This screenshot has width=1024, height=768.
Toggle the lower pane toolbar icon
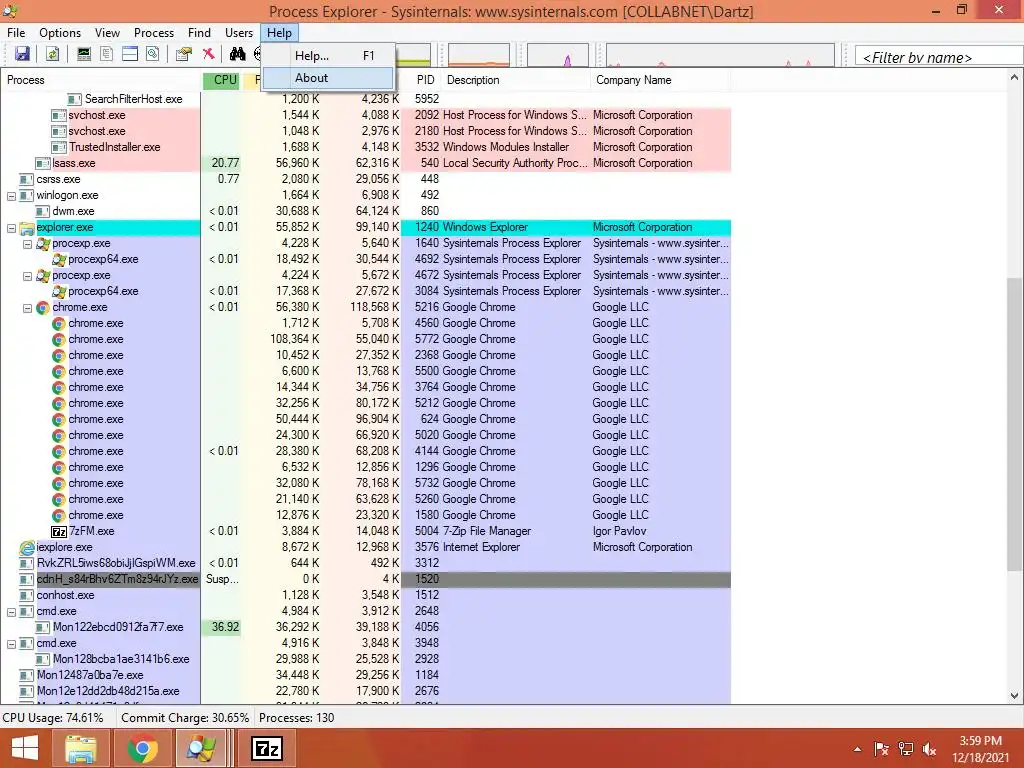129,54
